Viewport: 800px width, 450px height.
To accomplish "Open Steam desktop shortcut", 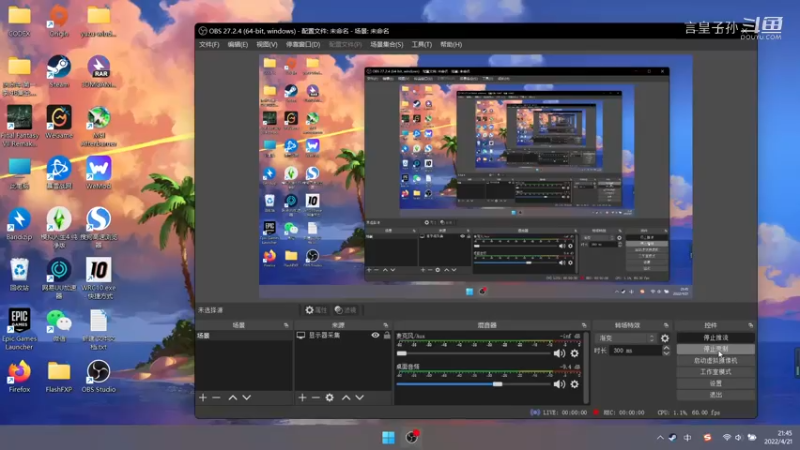I will tap(59, 71).
